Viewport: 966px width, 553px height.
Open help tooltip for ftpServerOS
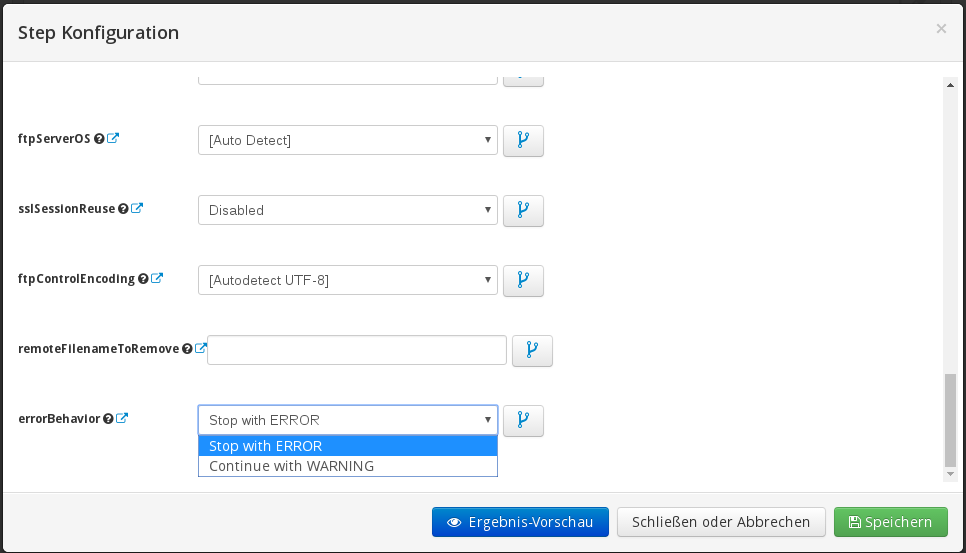(x=99, y=139)
